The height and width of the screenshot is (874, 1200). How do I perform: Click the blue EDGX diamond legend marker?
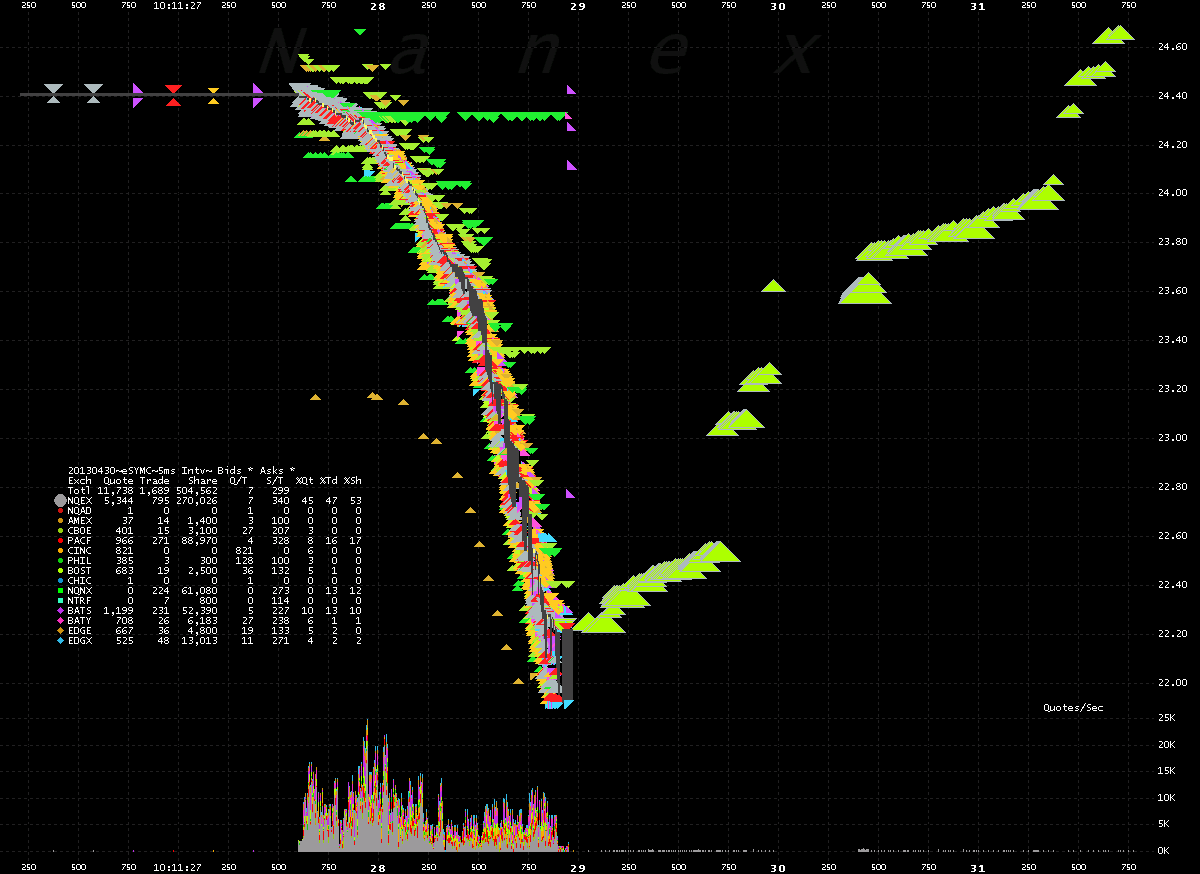[x=60, y=640]
